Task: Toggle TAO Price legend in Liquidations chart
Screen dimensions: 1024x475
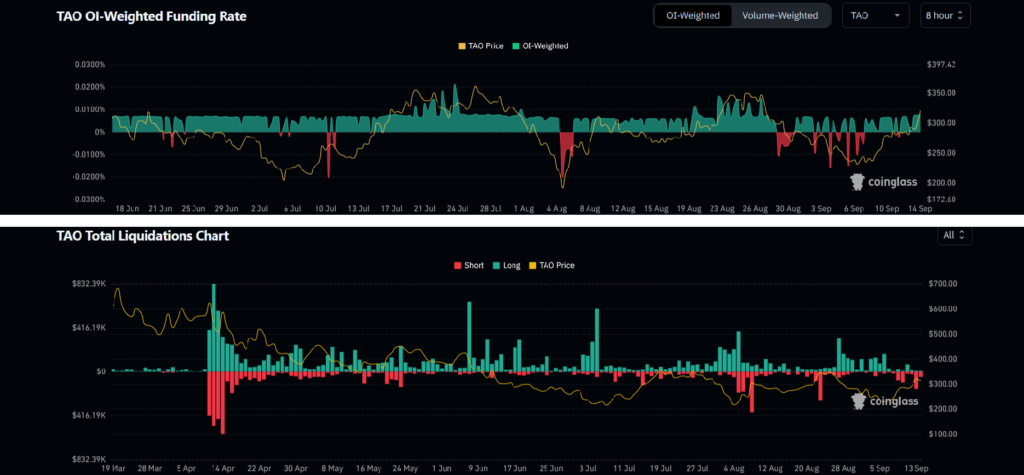Action: click(552, 265)
